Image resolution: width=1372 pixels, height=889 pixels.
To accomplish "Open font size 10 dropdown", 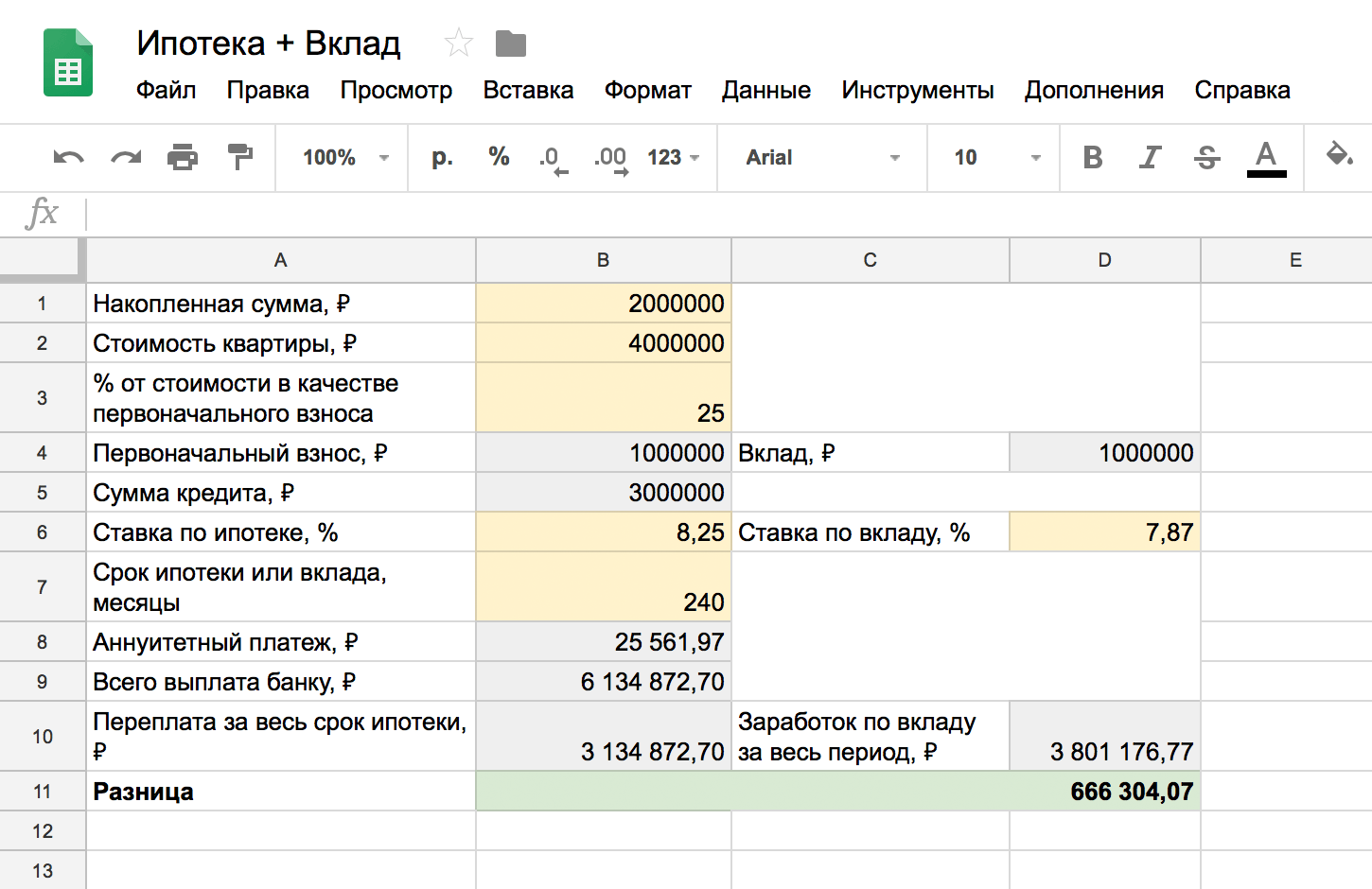I will tap(997, 158).
